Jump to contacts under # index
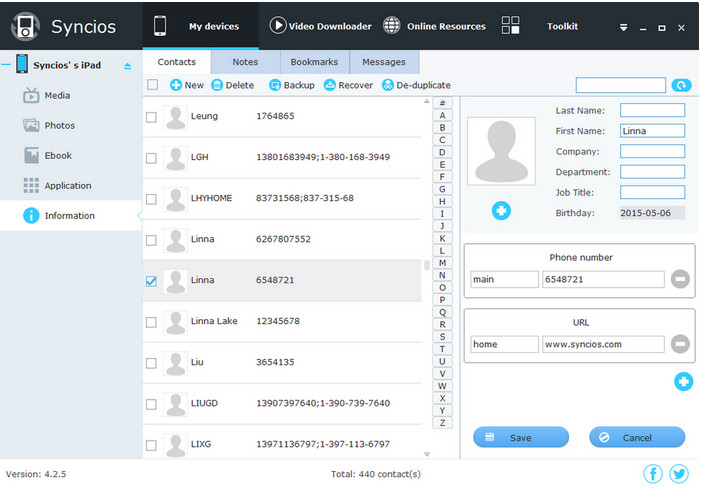This screenshot has height=488, width=701. [442, 103]
